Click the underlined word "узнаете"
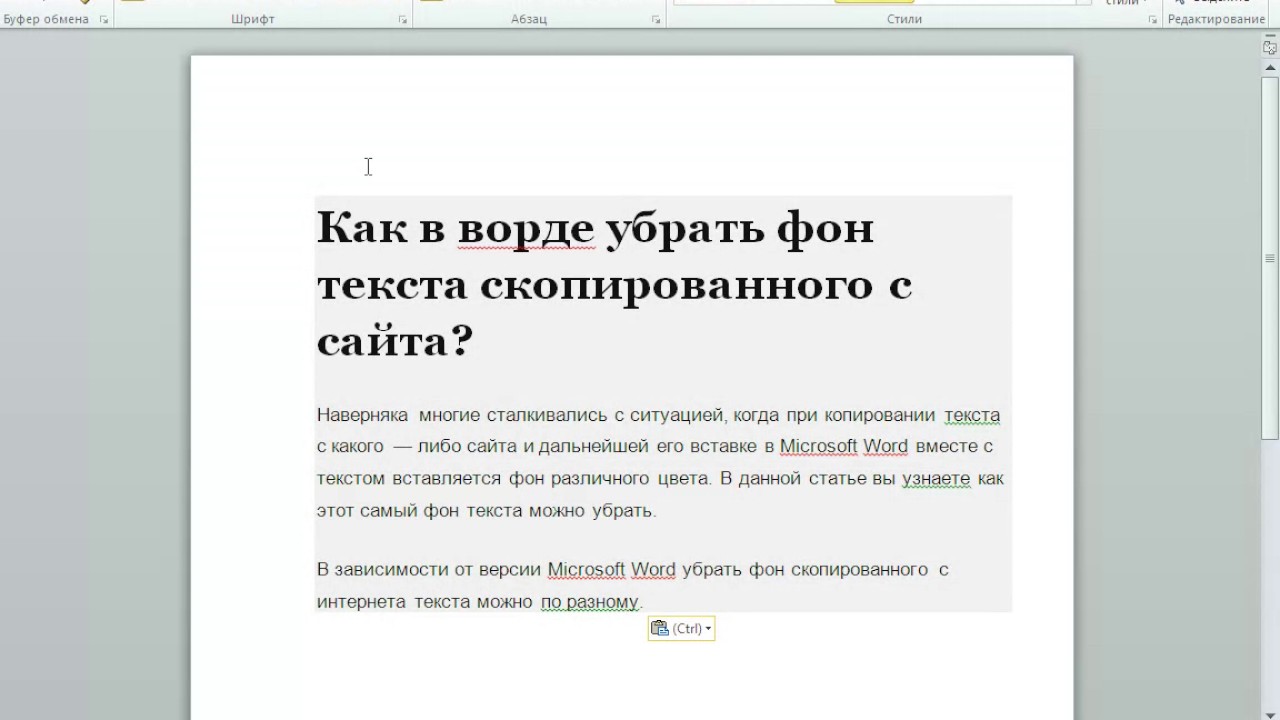1280x720 pixels. pyautogui.click(x=936, y=479)
